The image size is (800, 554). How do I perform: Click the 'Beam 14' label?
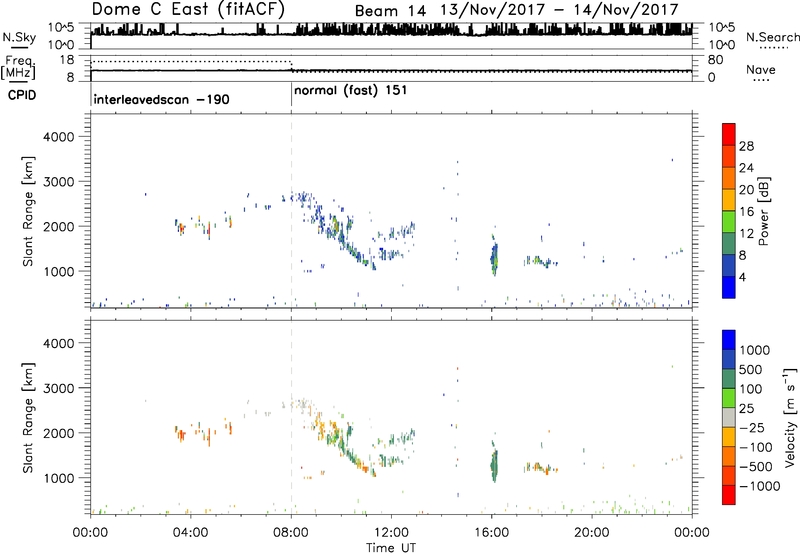pos(390,11)
